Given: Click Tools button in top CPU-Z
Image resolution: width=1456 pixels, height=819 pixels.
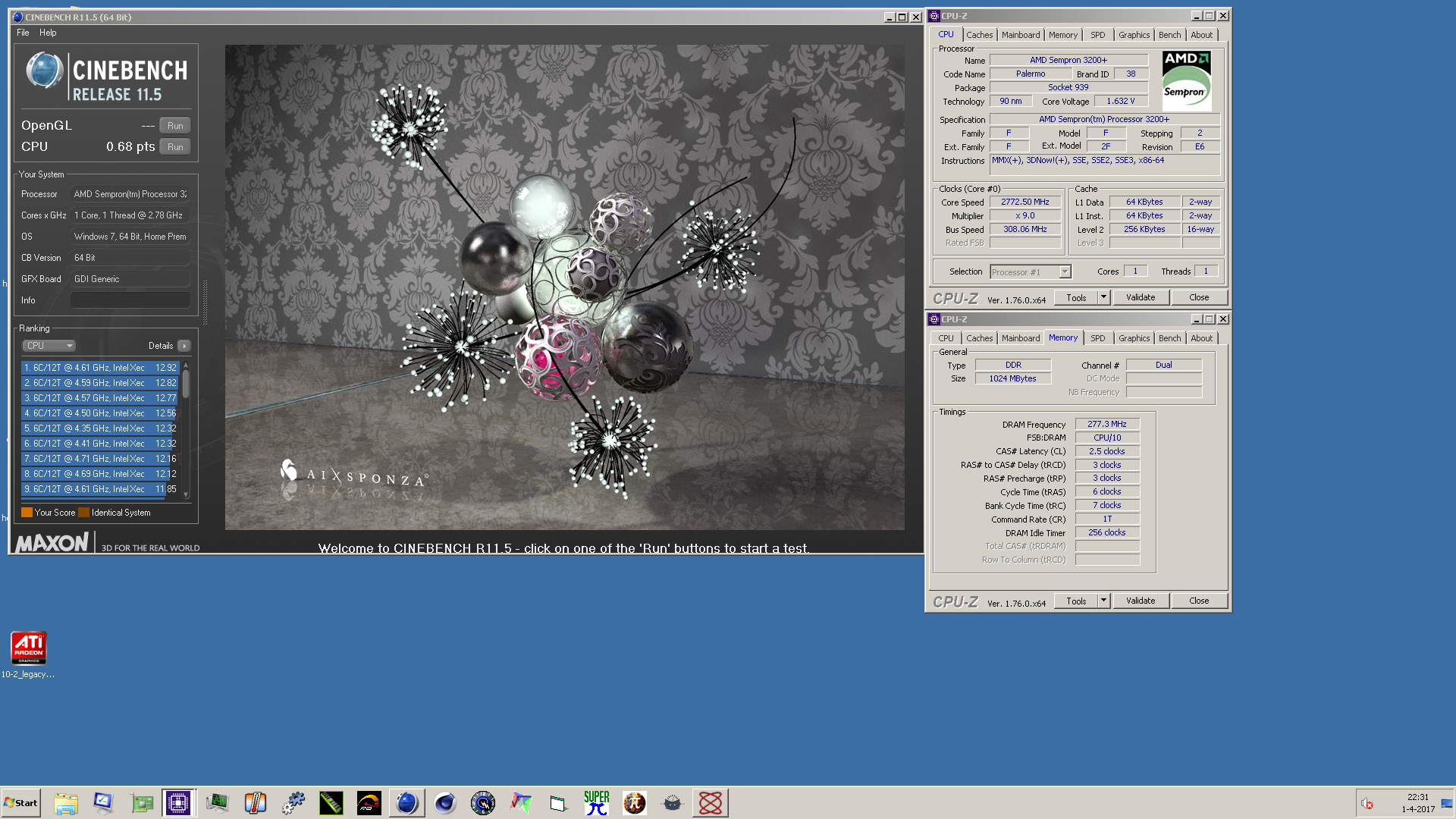Looking at the screenshot, I should coord(1076,298).
